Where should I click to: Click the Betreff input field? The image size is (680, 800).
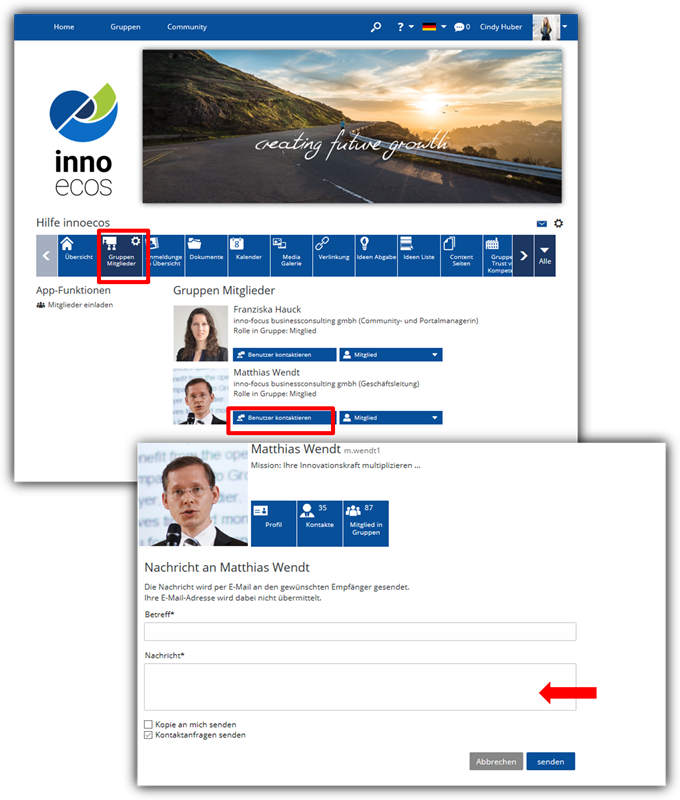pyautogui.click(x=360, y=632)
